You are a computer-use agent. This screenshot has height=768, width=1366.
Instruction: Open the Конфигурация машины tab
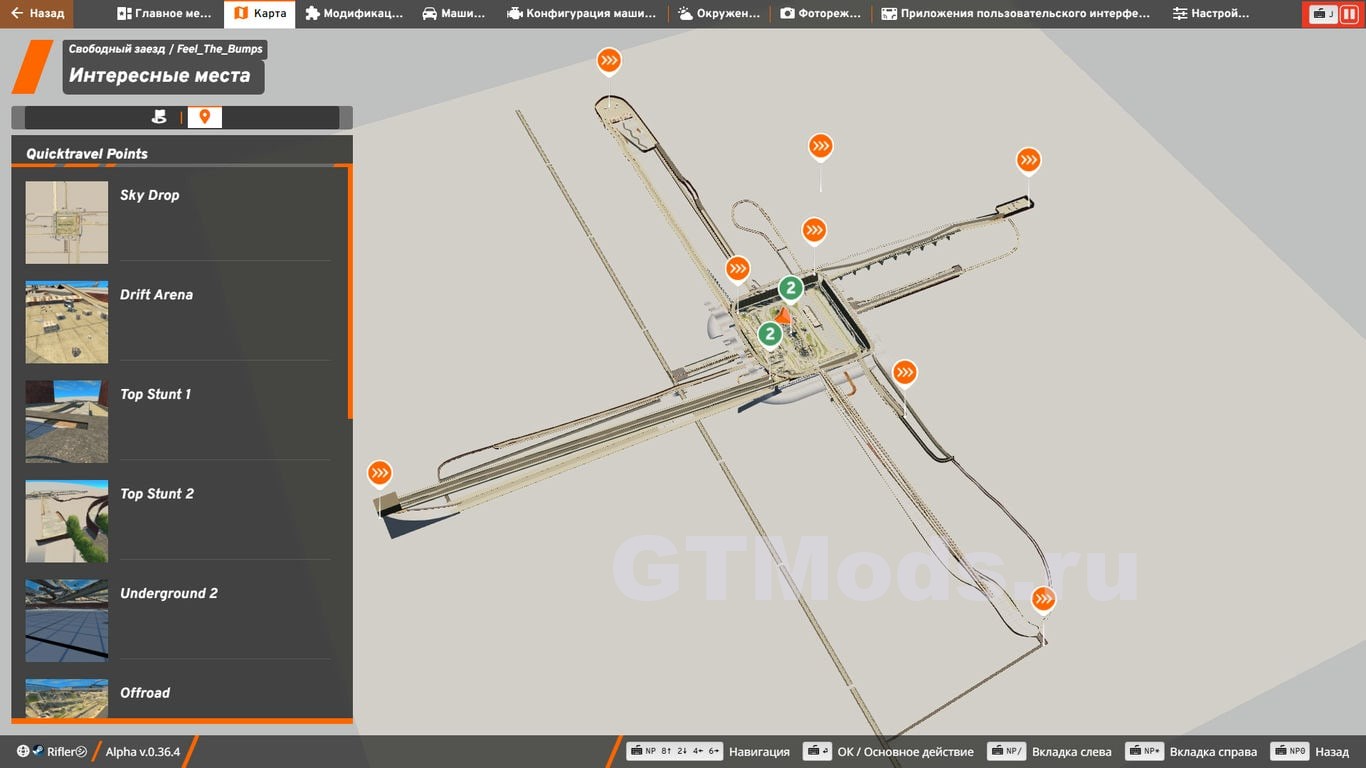click(581, 14)
